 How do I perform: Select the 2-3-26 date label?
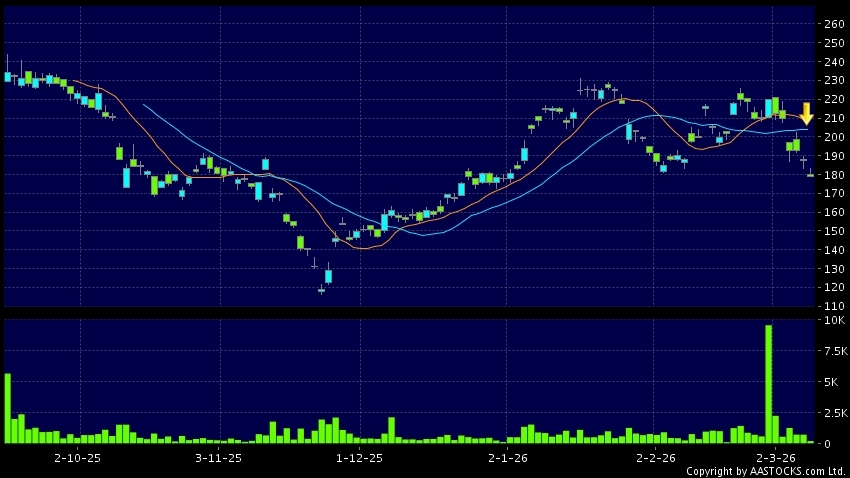(775, 457)
